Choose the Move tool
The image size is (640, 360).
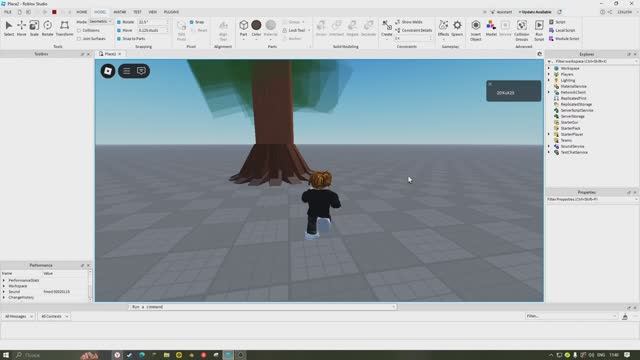[22, 28]
